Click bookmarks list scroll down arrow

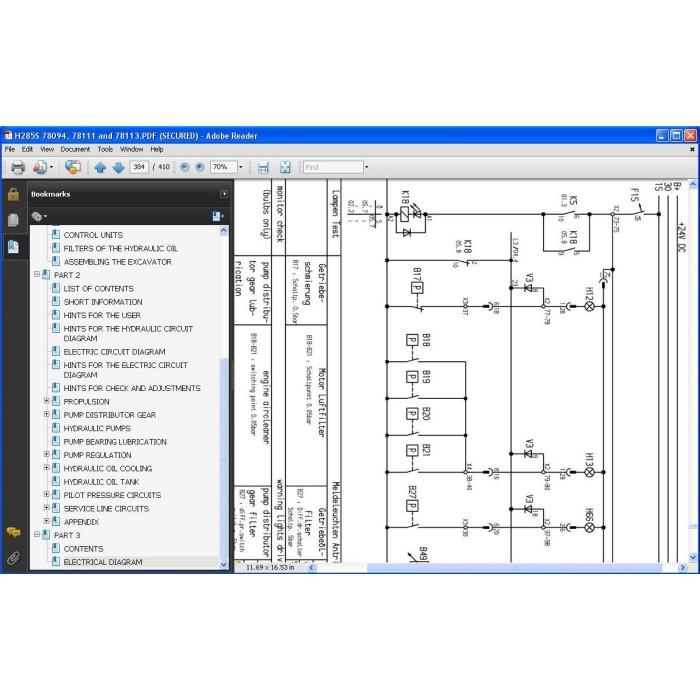coord(224,565)
